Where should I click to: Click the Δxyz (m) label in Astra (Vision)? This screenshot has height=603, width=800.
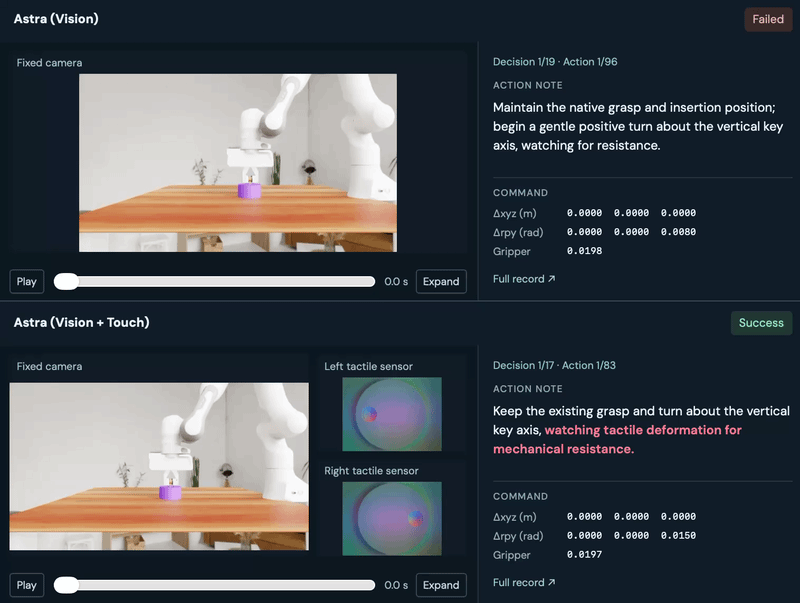(515, 213)
